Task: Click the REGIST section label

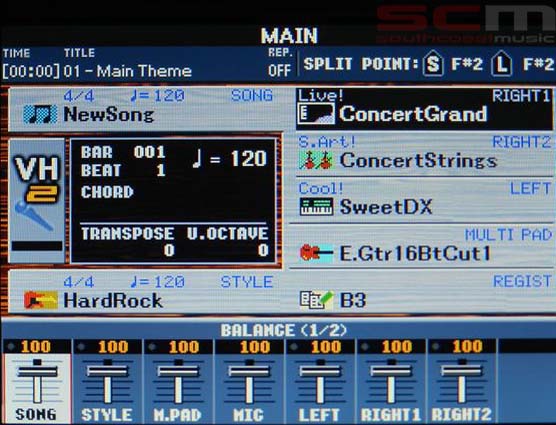Action: coord(523,281)
